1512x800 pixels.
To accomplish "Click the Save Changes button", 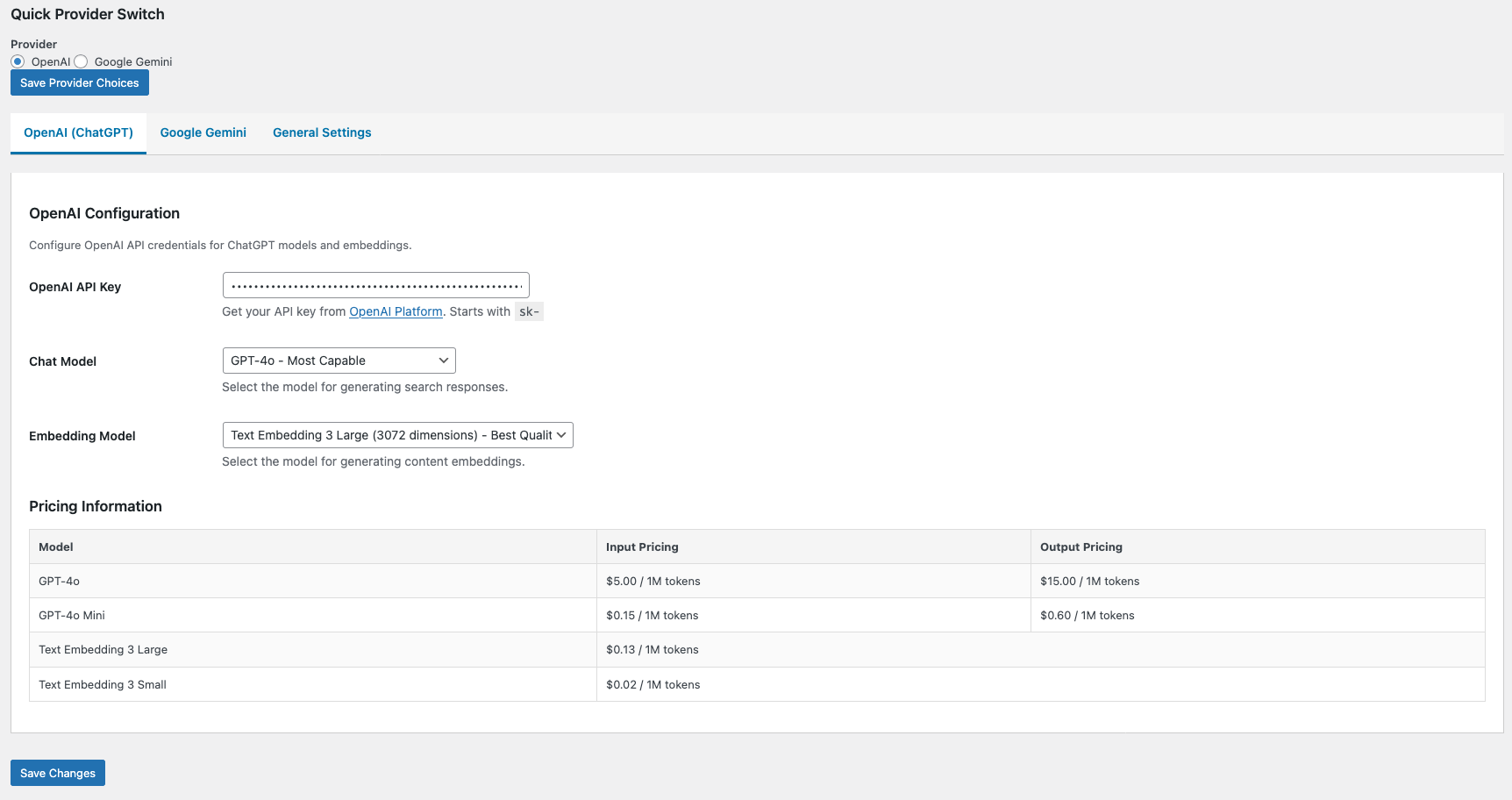I will click(58, 773).
